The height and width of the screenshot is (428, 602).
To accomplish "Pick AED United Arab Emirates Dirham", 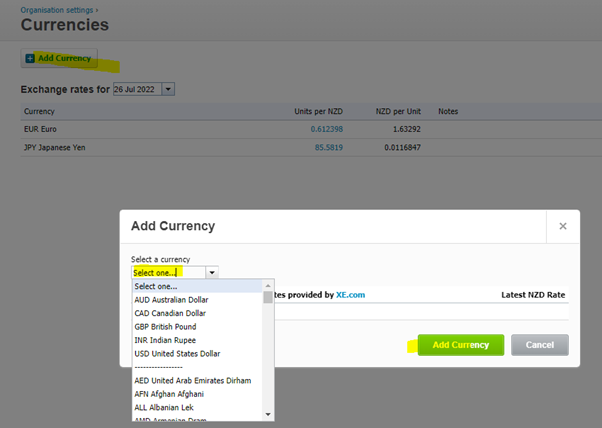I will pos(192,380).
